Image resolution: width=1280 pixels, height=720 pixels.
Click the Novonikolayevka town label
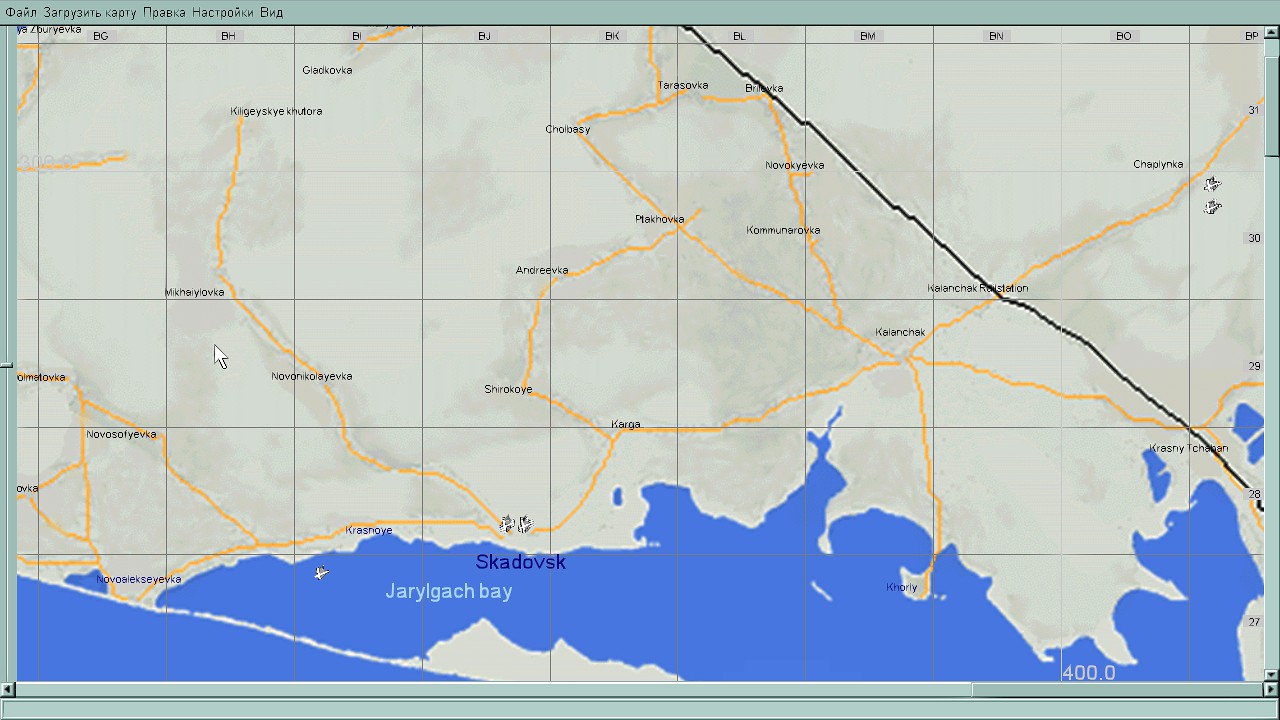(x=312, y=376)
